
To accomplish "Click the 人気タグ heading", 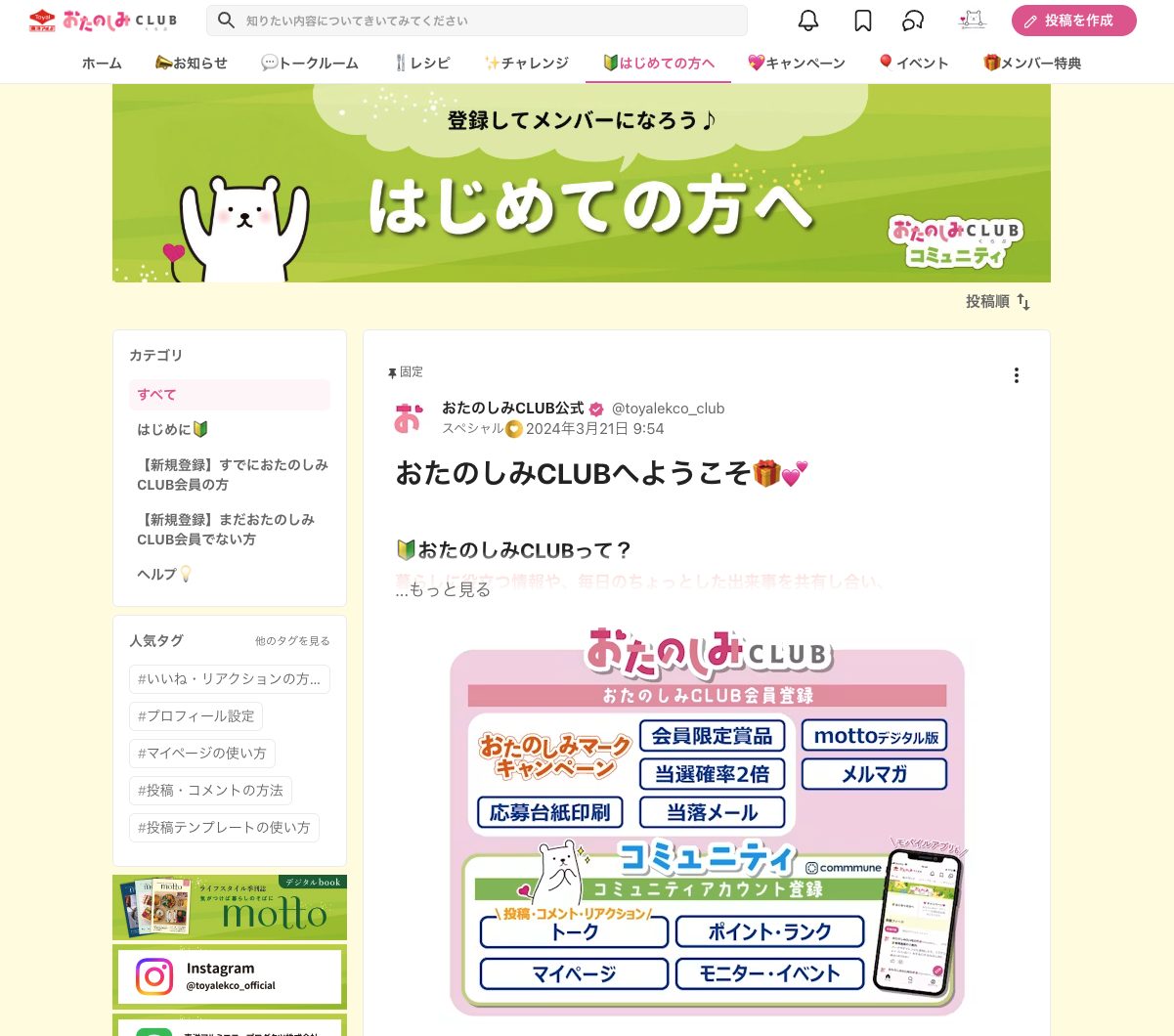I will point(156,640).
